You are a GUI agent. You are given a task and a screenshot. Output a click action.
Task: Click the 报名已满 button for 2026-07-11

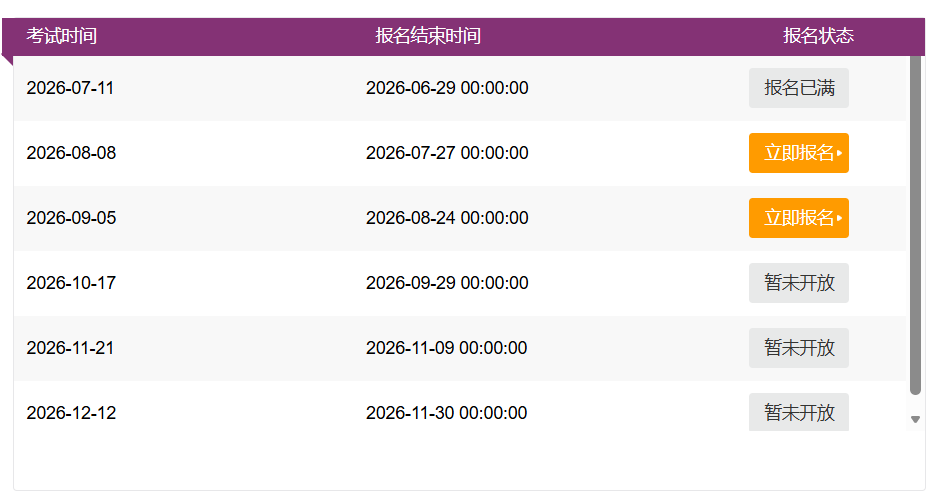[x=798, y=88]
